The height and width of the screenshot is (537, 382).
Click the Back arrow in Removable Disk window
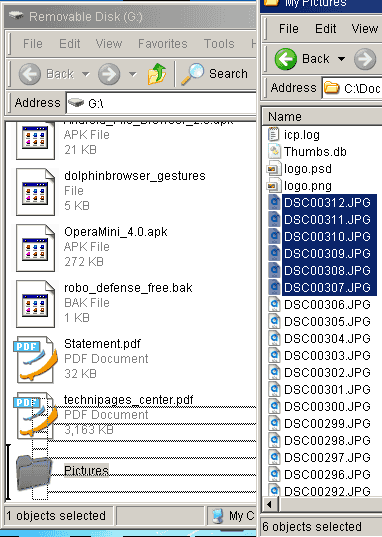(29, 74)
